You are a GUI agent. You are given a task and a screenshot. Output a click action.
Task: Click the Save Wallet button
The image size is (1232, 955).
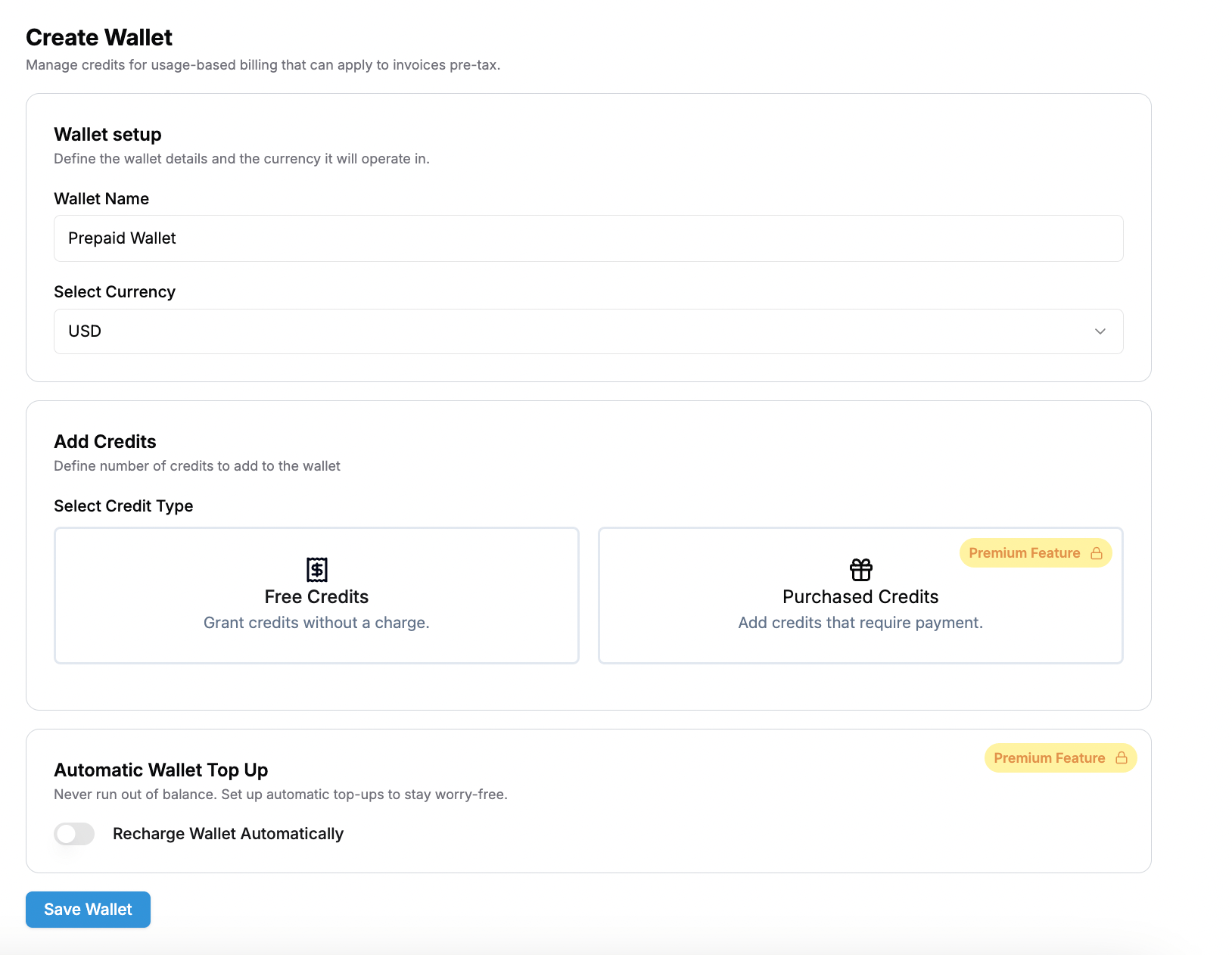click(x=88, y=910)
